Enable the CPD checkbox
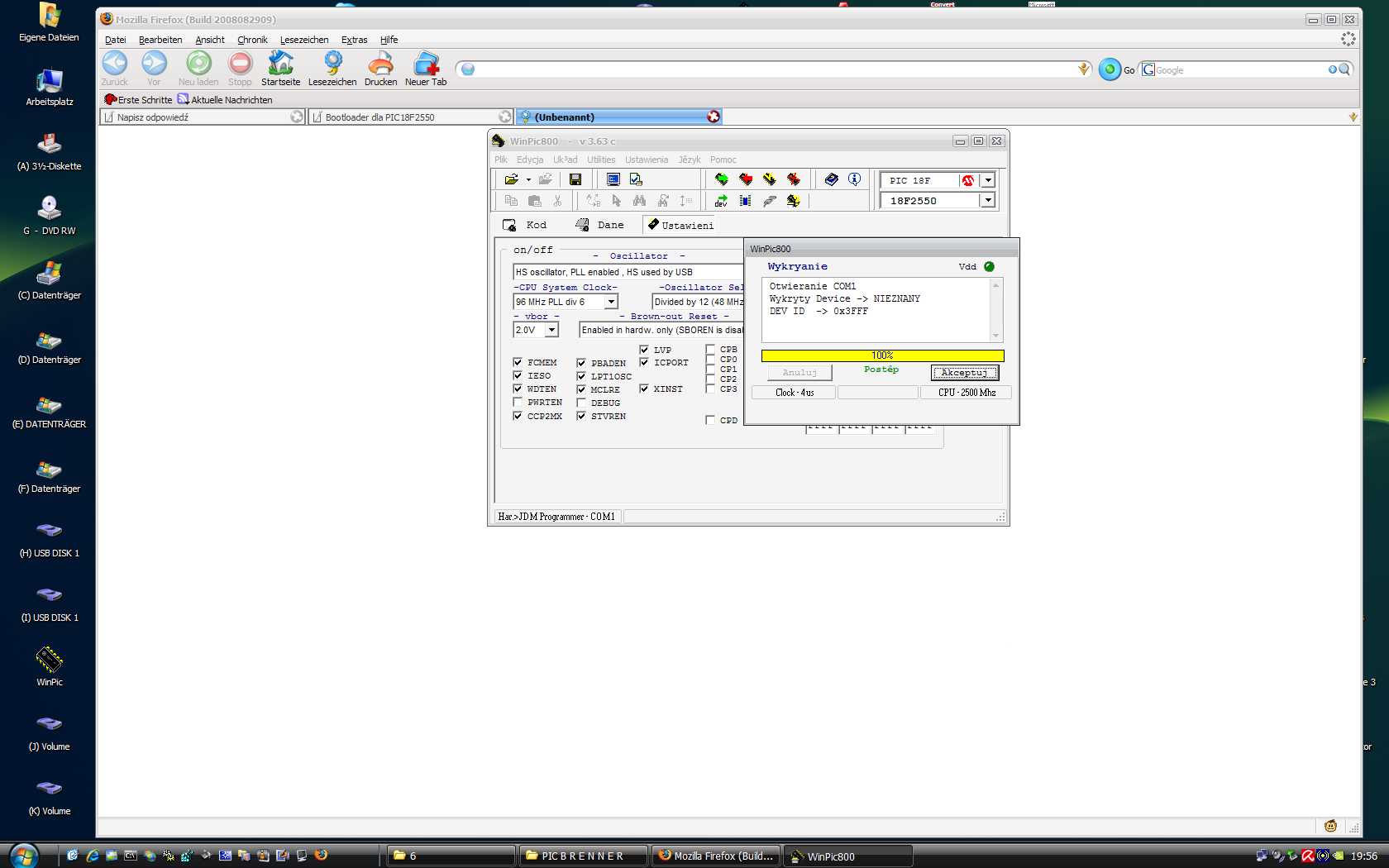 [710, 420]
